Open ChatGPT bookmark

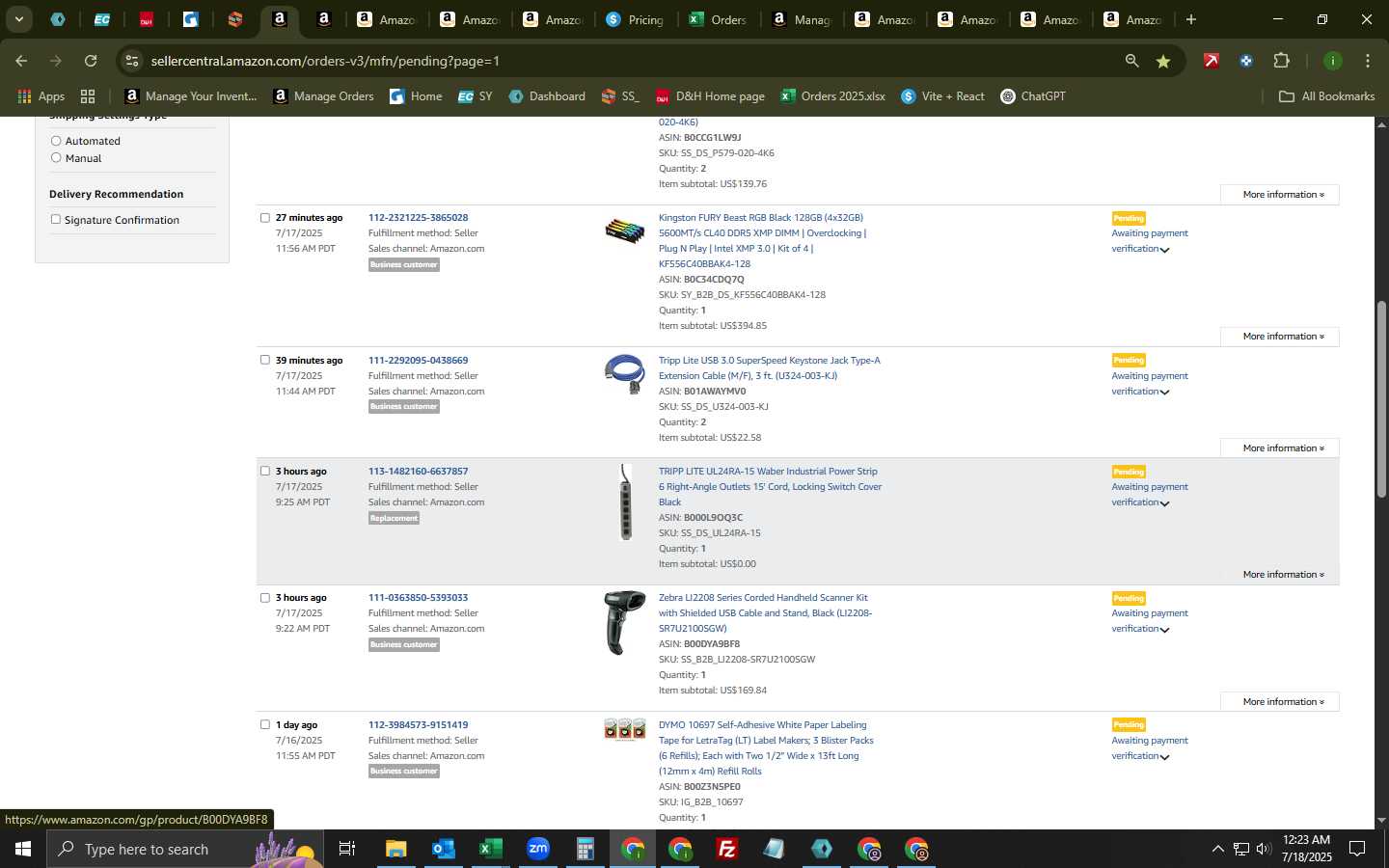pos(1033,96)
